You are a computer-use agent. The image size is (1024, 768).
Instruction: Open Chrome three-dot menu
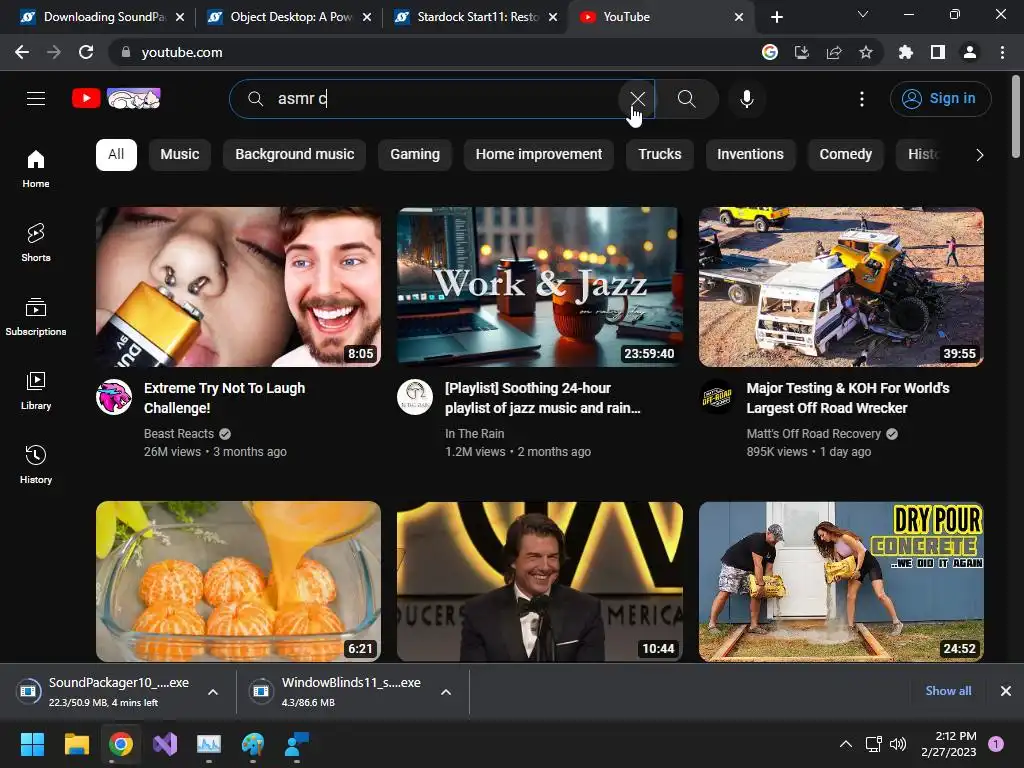pyautogui.click(x=1002, y=52)
